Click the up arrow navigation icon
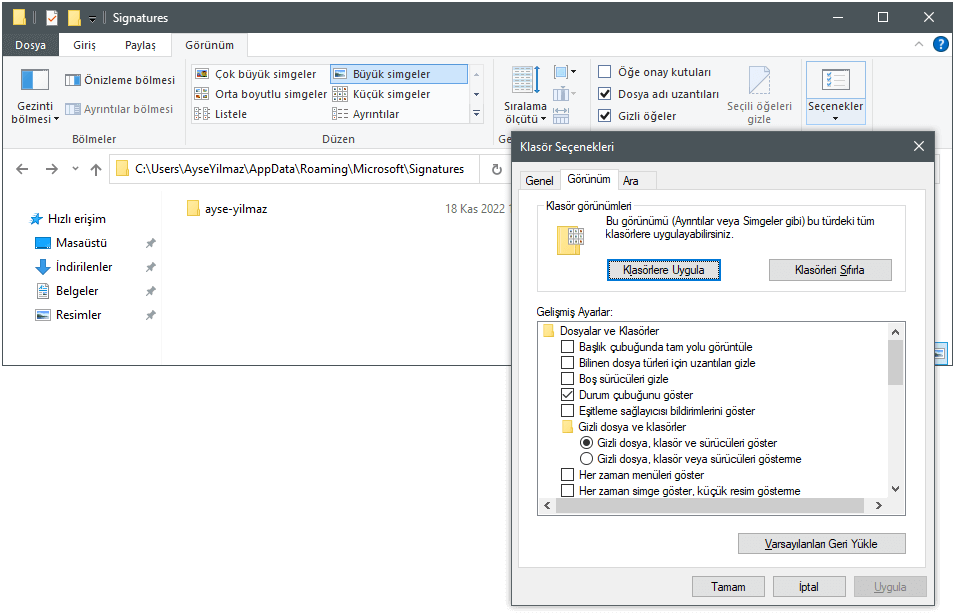954x615 pixels. click(96, 170)
